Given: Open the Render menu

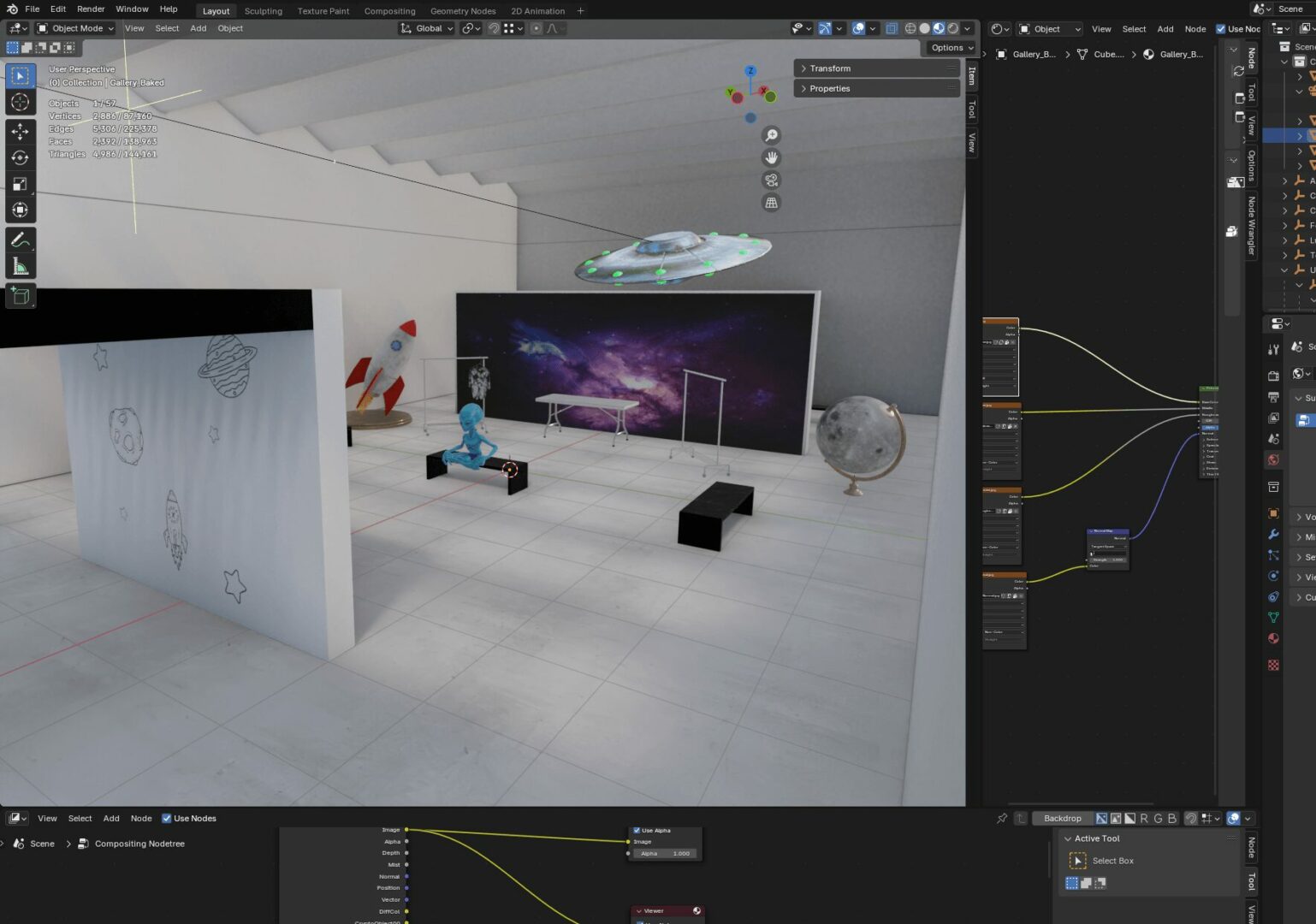Looking at the screenshot, I should click(x=91, y=9).
